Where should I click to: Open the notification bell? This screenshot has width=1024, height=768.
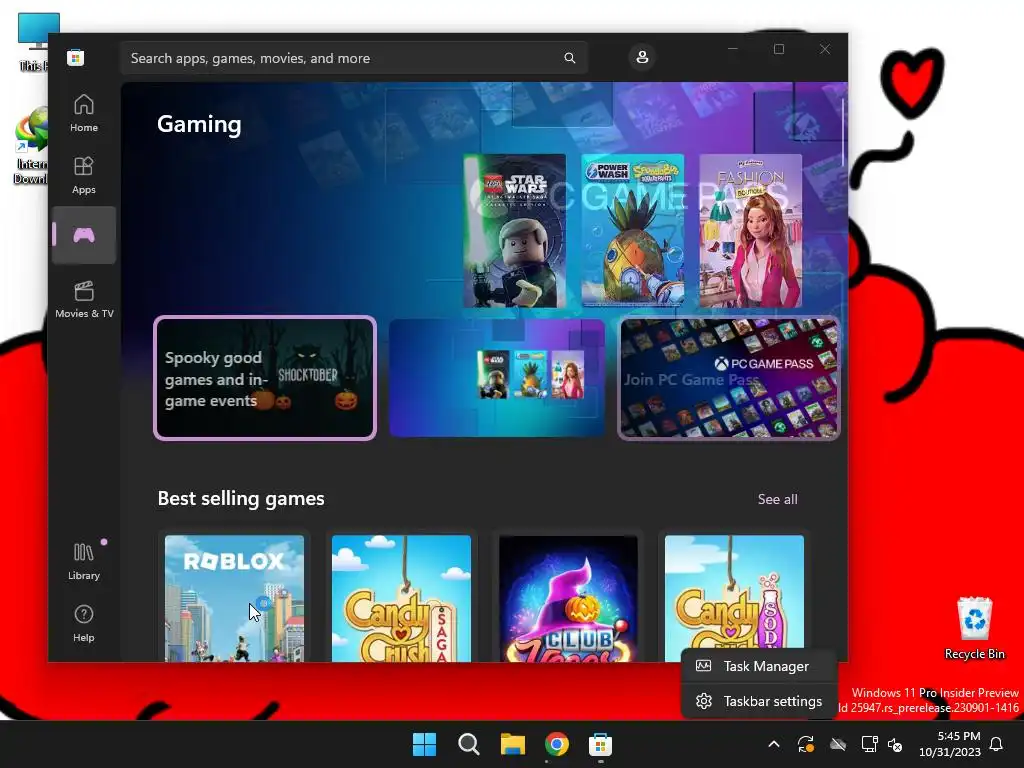tap(996, 744)
